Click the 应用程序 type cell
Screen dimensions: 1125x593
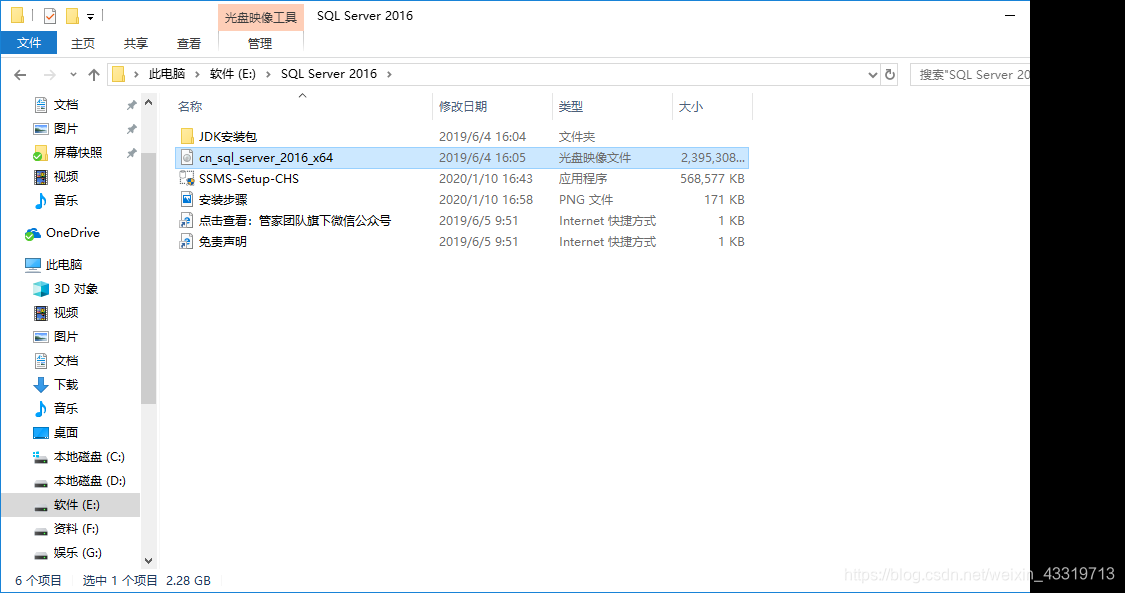(583, 179)
